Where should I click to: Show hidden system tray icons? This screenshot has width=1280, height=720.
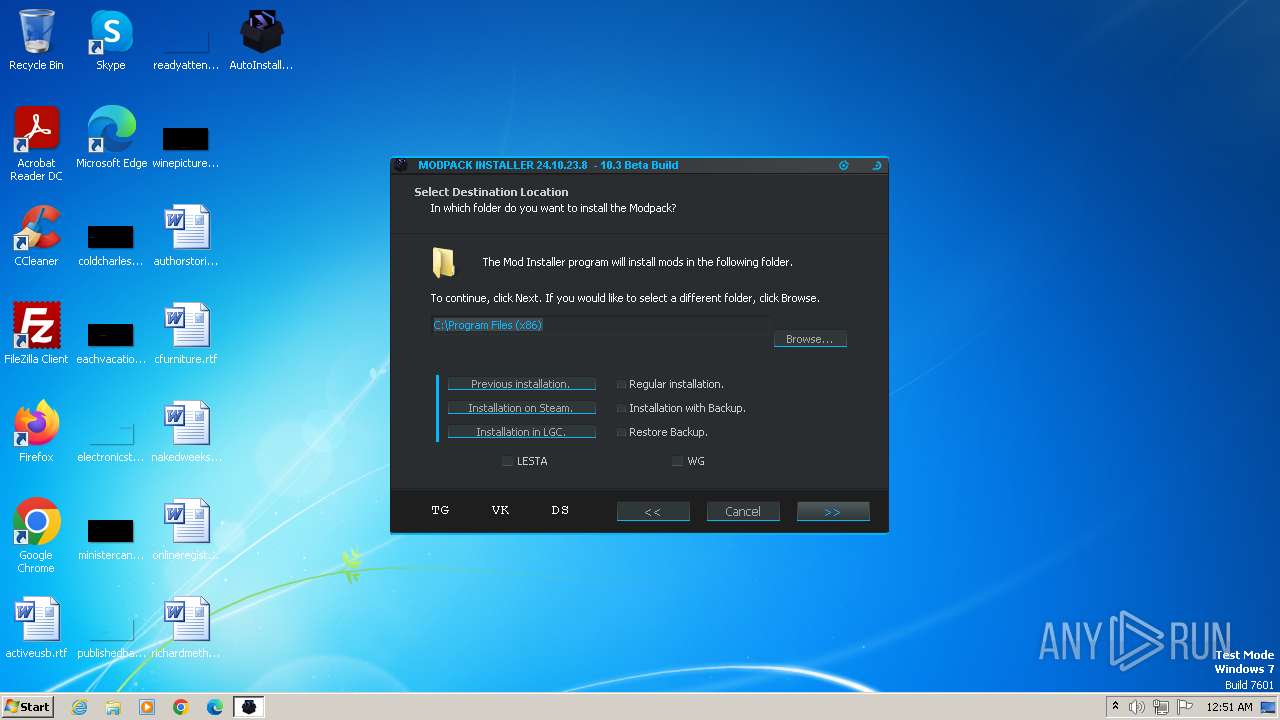pos(1115,707)
